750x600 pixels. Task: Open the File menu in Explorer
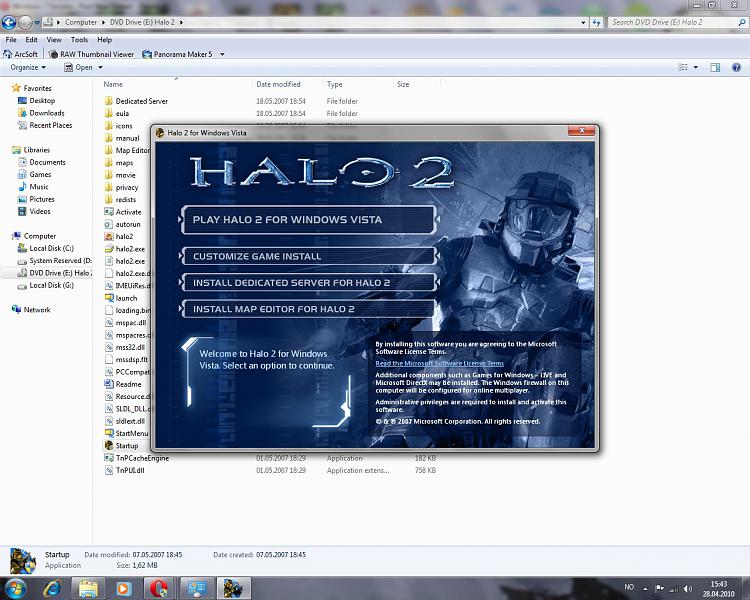11,40
